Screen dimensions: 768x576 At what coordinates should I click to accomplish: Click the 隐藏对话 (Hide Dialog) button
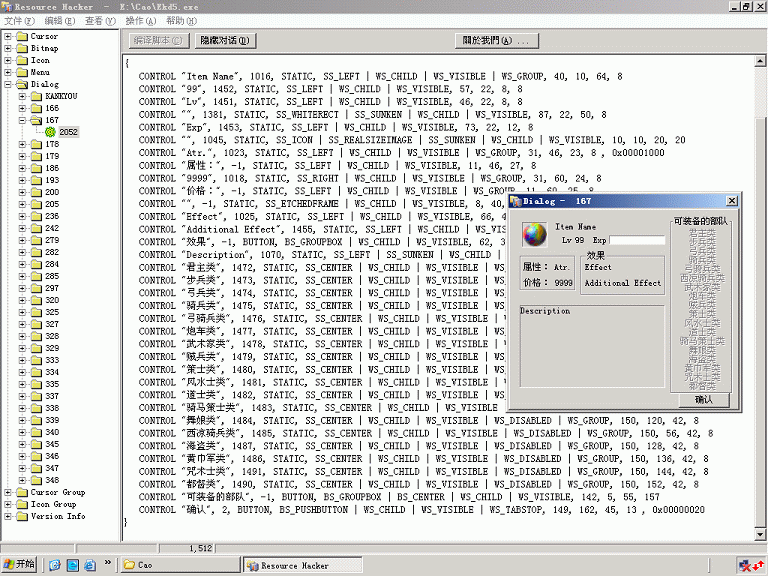(225, 41)
